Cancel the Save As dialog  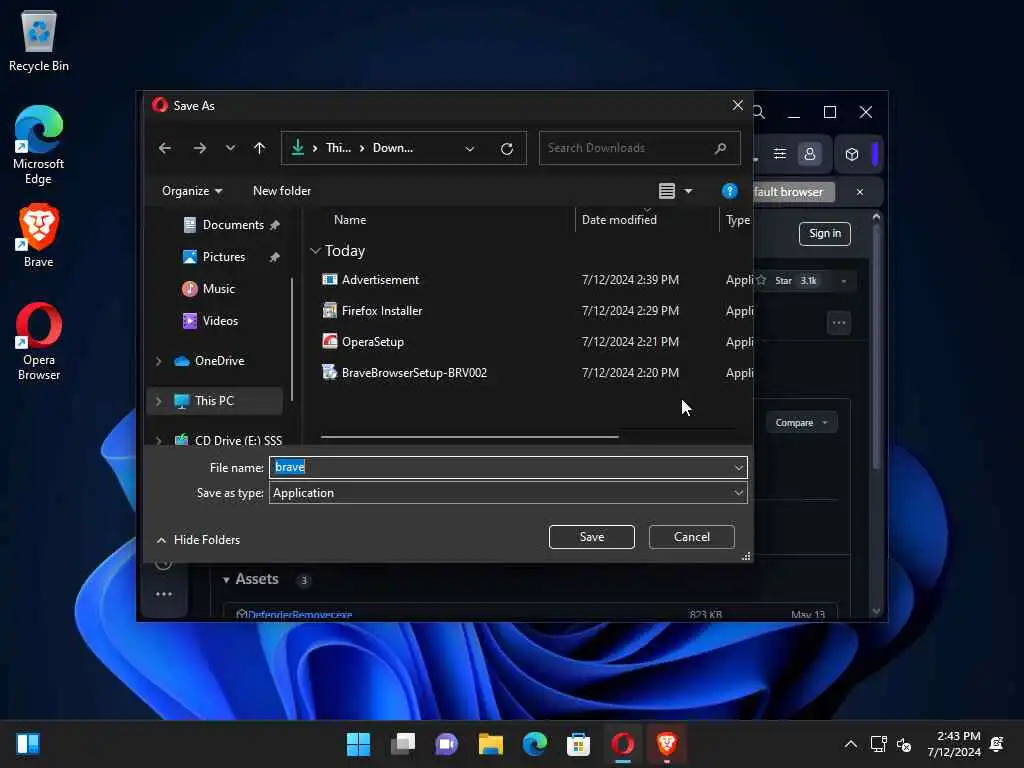tap(692, 537)
